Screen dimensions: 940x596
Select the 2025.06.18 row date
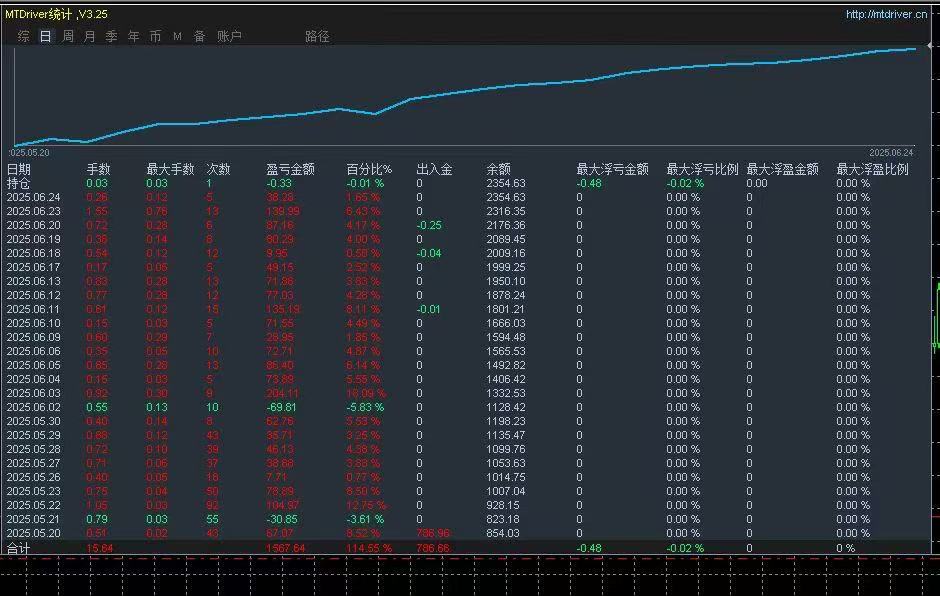click(x=34, y=253)
